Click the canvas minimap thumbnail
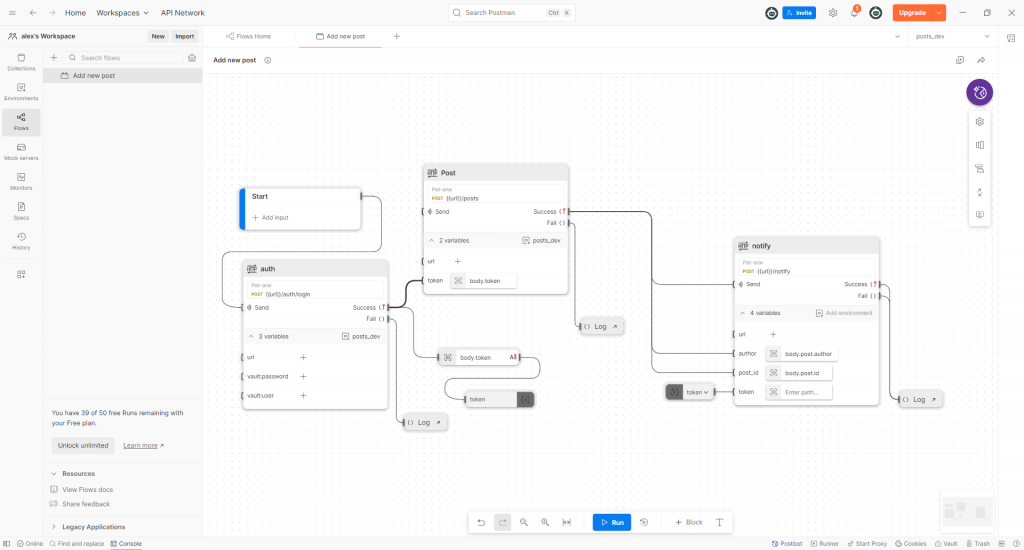 [967, 511]
